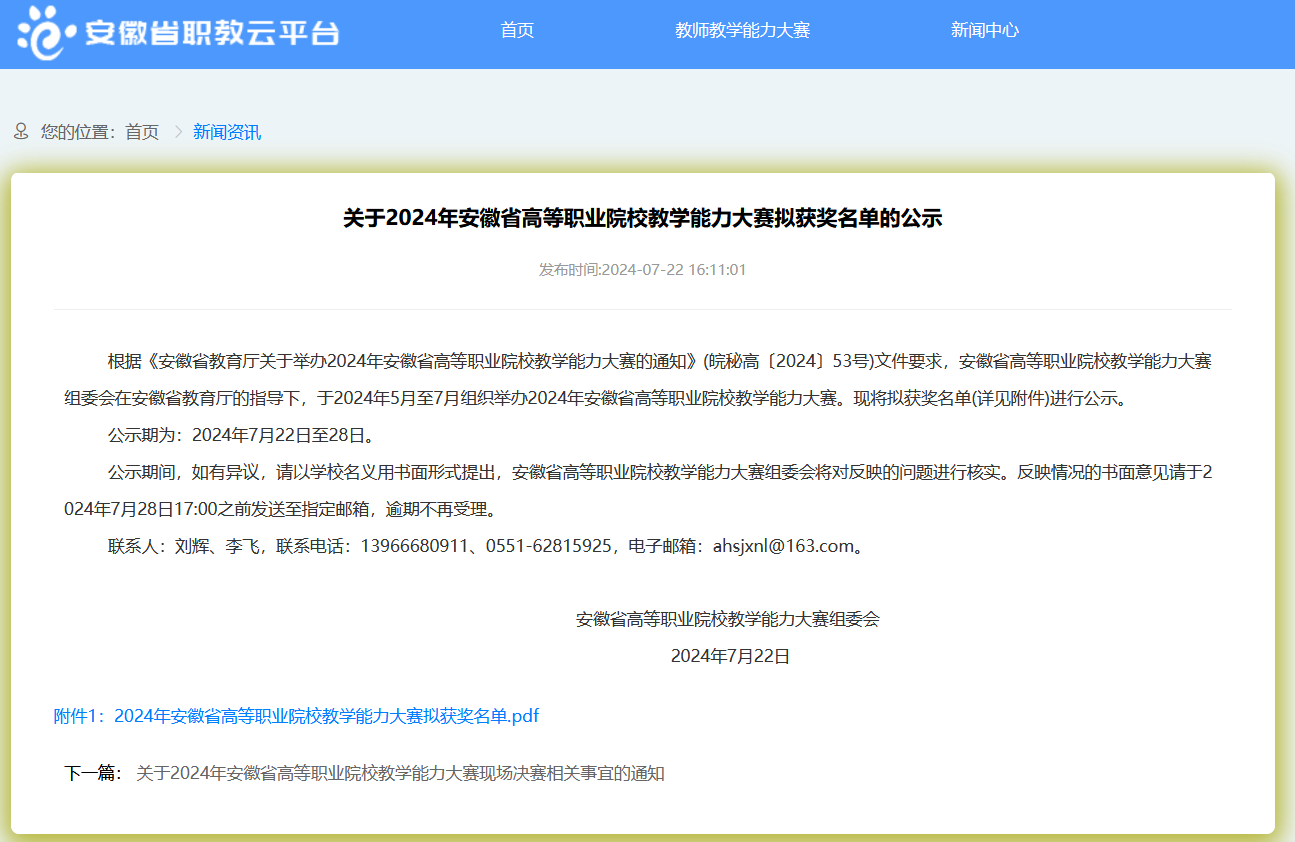Click the 安徽省职教云平台 site title text
The image size is (1295, 842).
(211, 33)
